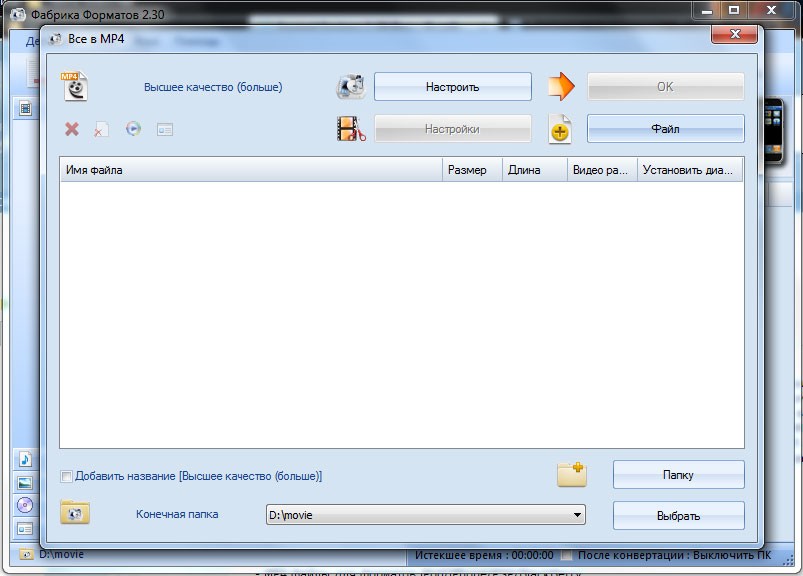Click the MP4 format icon

tap(75, 86)
